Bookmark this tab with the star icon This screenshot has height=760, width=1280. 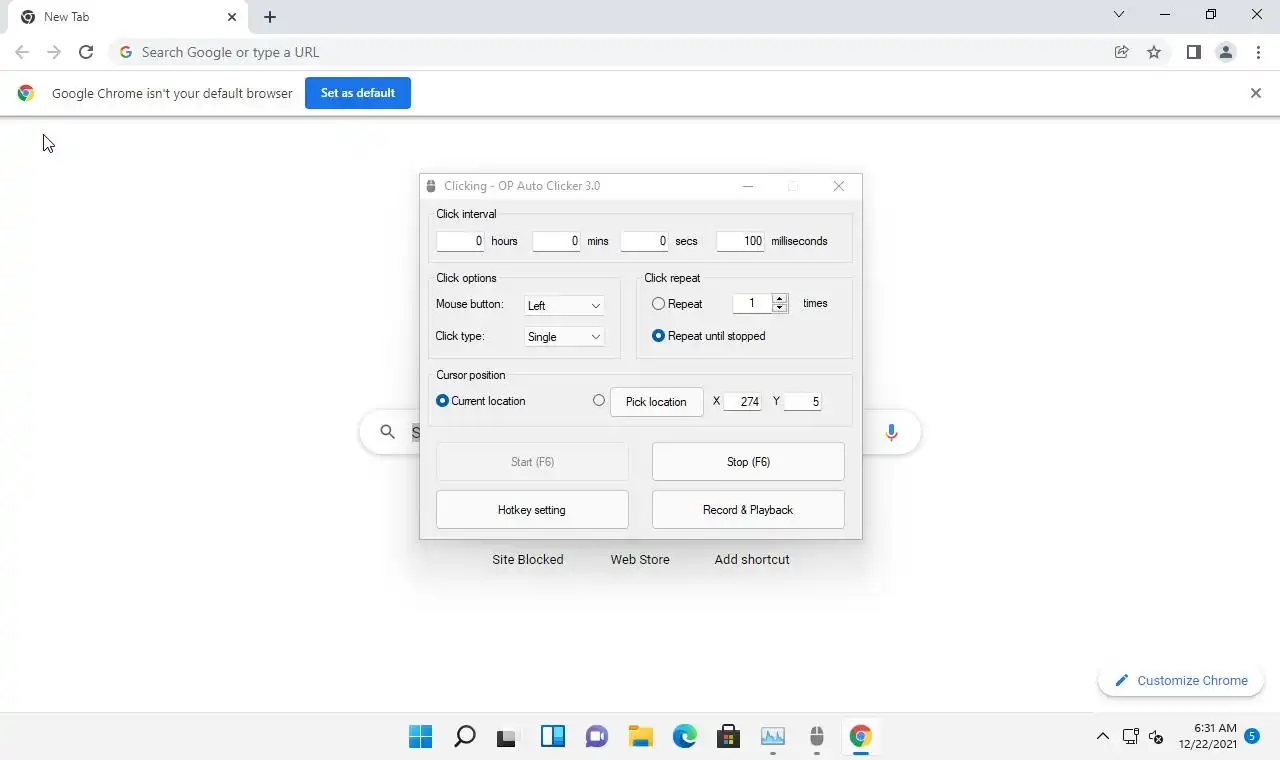tap(1154, 52)
